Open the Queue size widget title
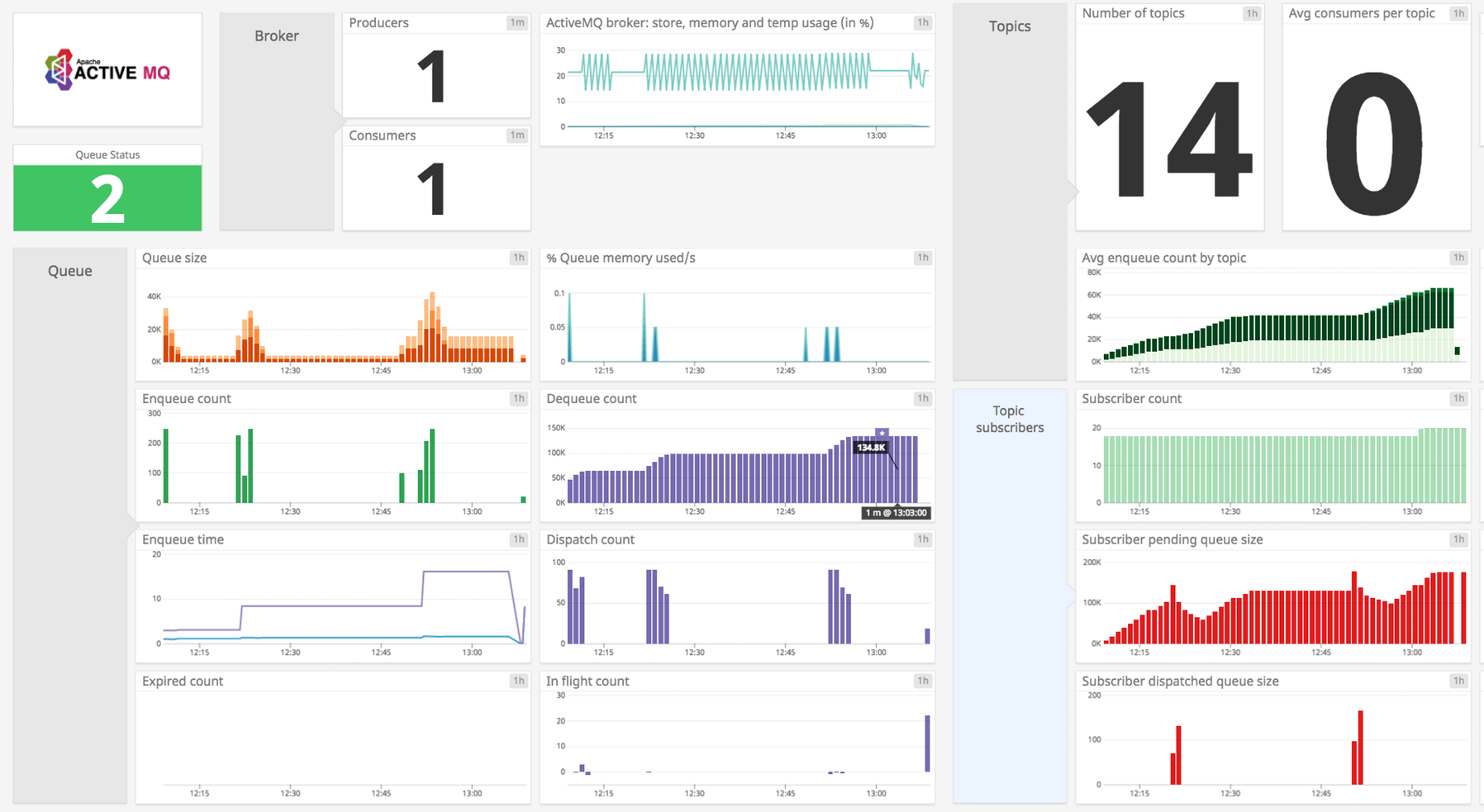 [174, 258]
